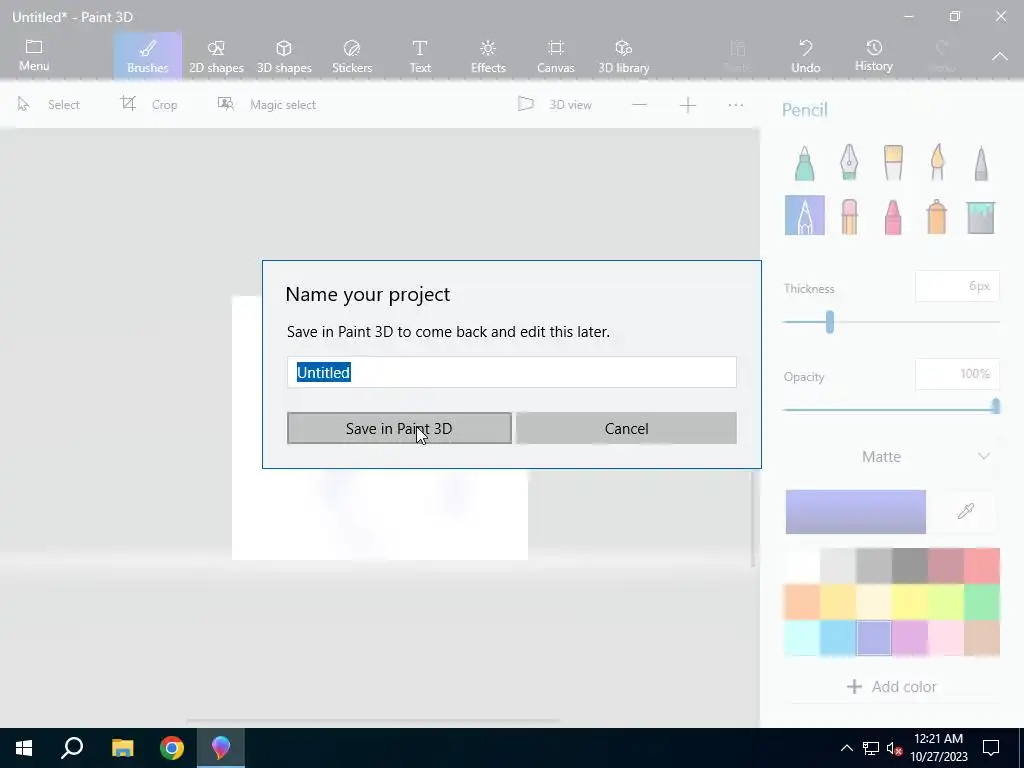The height and width of the screenshot is (768, 1024).
Task: Click the current color preview box
Action: [x=856, y=512]
